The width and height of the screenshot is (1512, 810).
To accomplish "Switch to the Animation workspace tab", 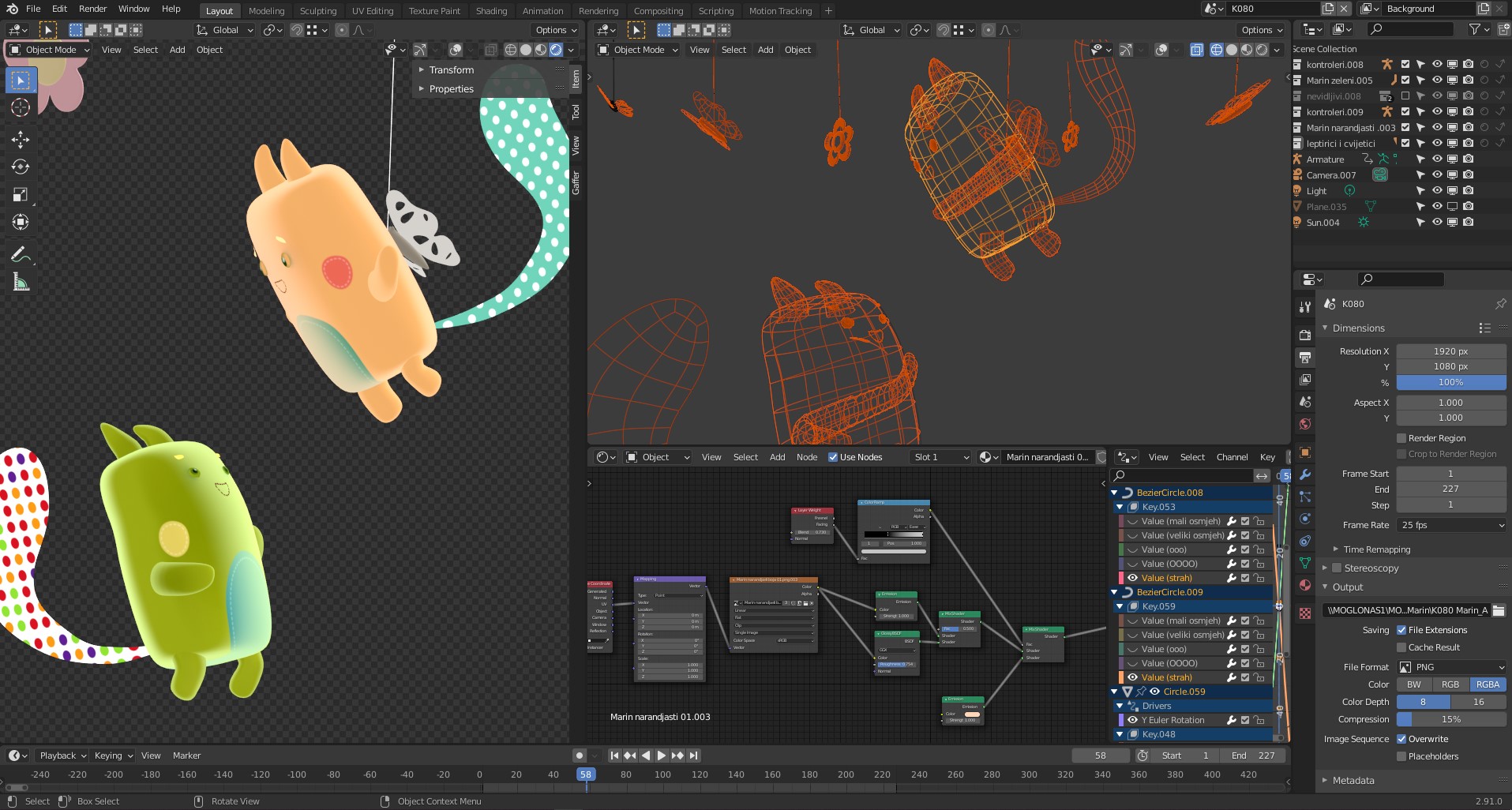I will pyautogui.click(x=542, y=11).
